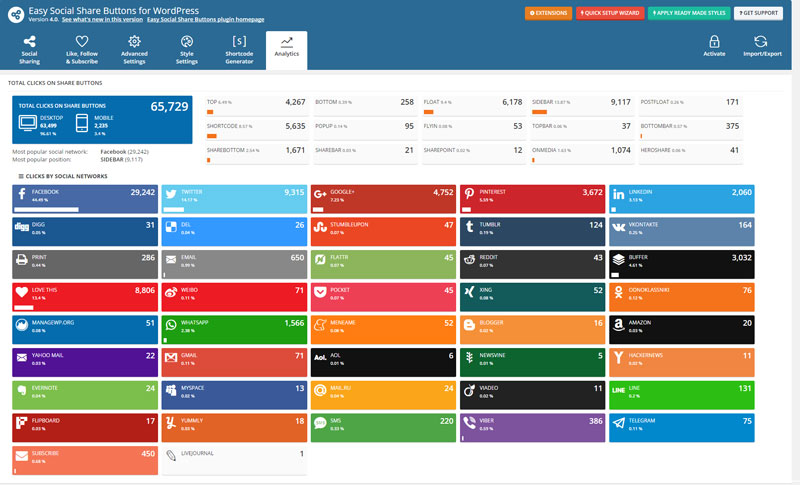Click the VKontakte icon
Screen dimensions: 800x485
pyautogui.click(x=618, y=227)
